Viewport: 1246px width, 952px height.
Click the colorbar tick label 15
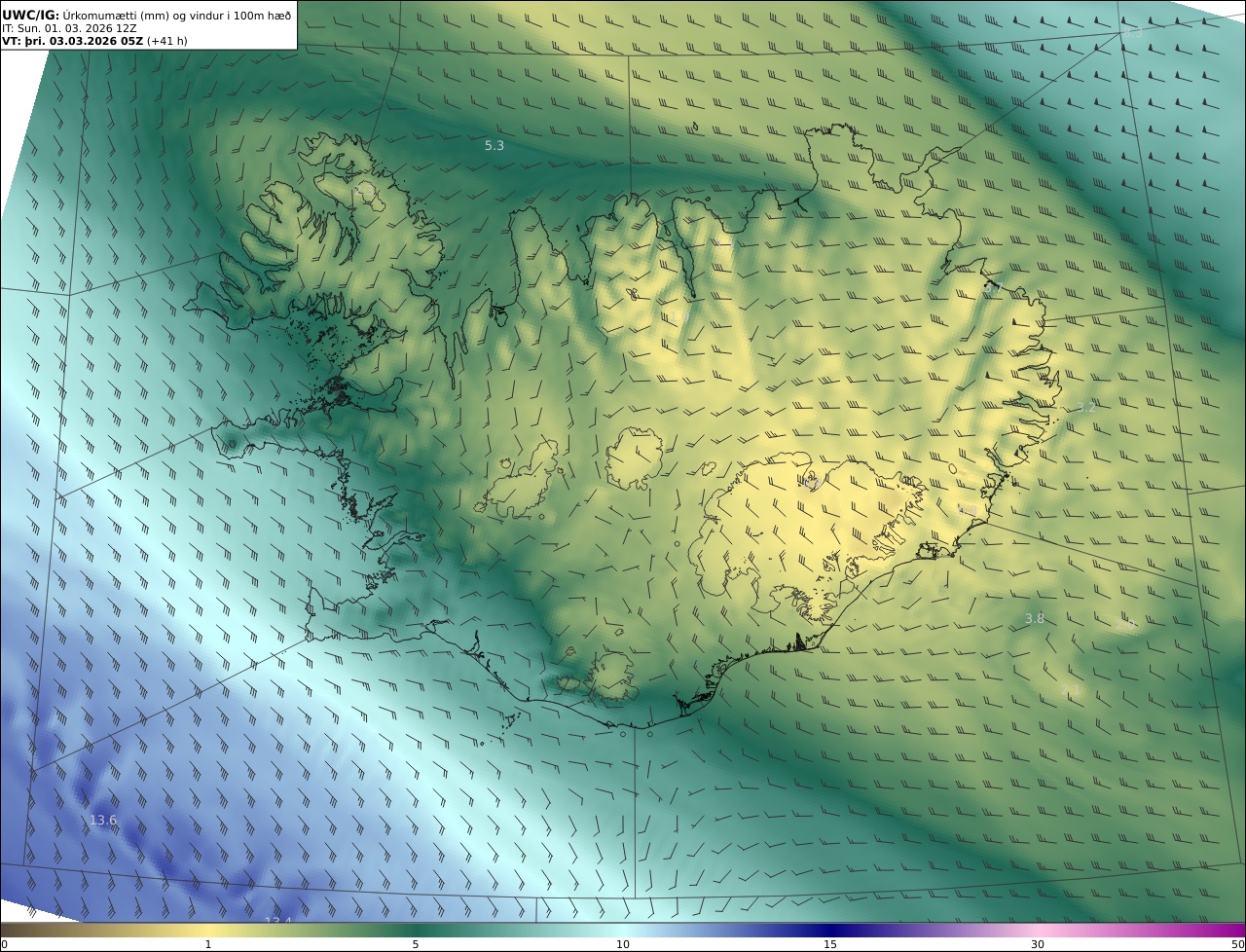pyautogui.click(x=830, y=944)
